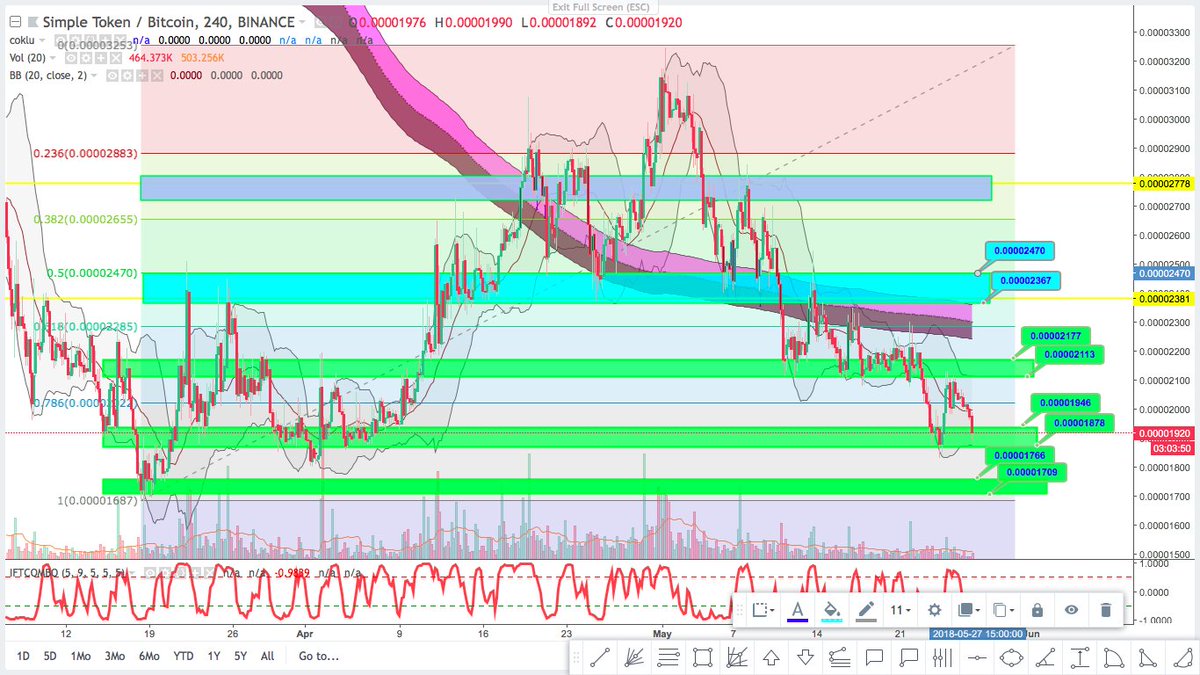This screenshot has width=1200, height=675.
Task: Delete the drawing with trash icon
Action: [1106, 610]
